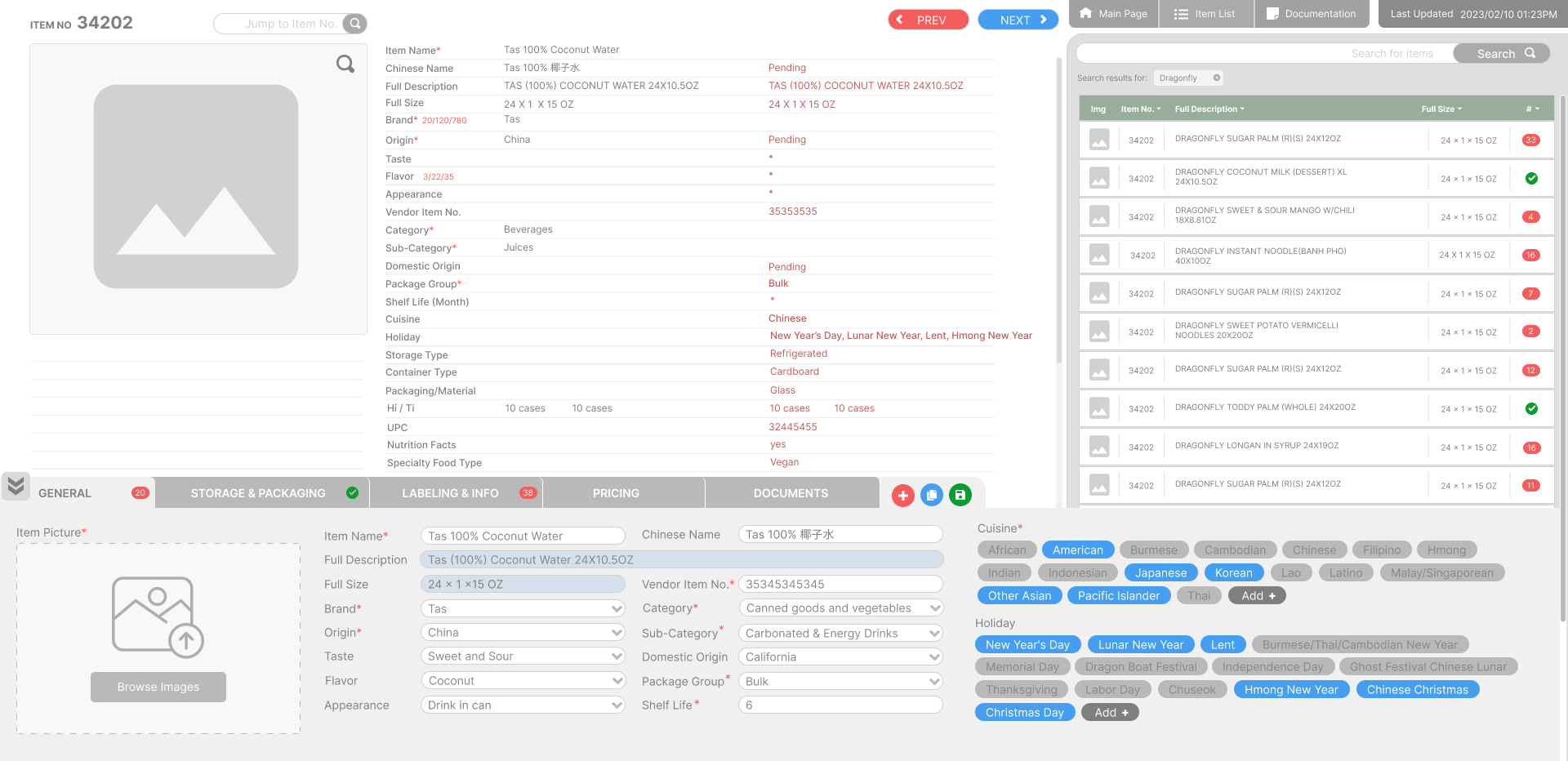Add a new Cuisine tag
The height and width of the screenshot is (761, 1568).
tap(1258, 596)
